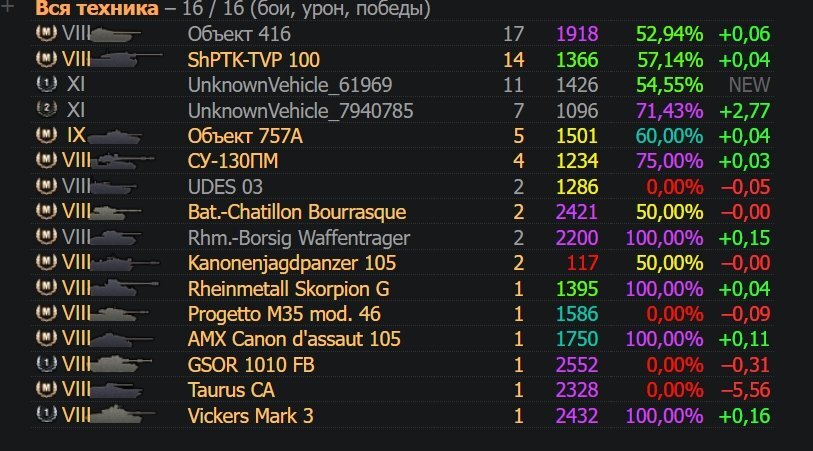Click mastery badge of Rhm.-Borsig Waffentrager

[x=46, y=236]
